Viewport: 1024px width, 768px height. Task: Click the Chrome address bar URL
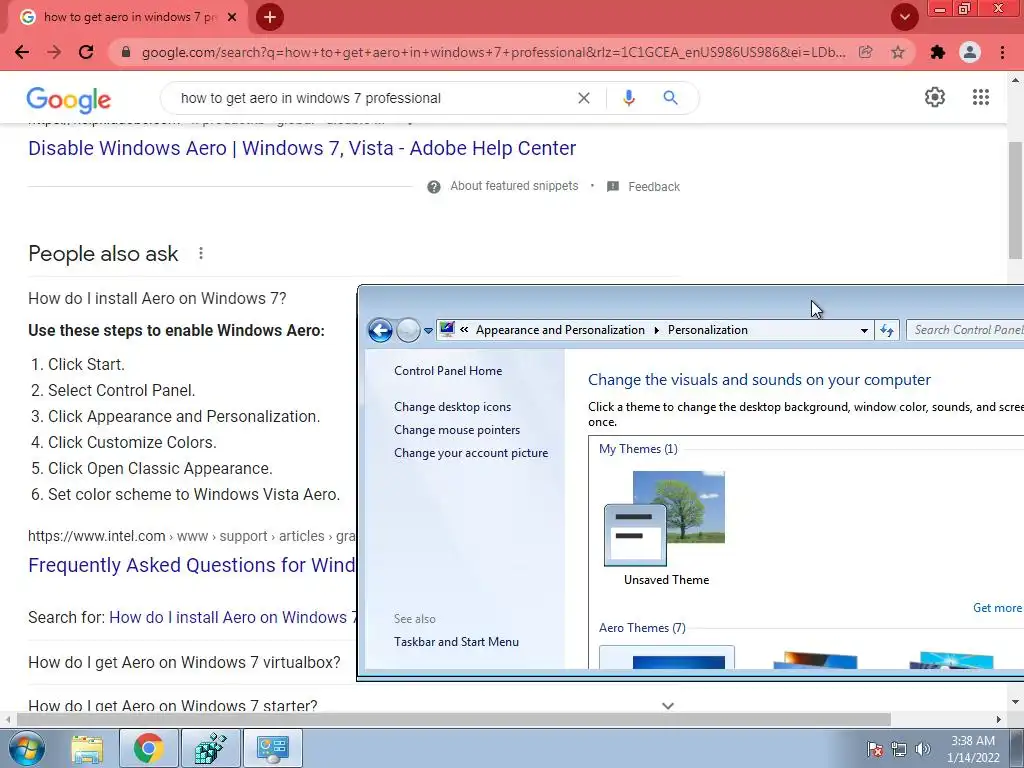pyautogui.click(x=493, y=52)
